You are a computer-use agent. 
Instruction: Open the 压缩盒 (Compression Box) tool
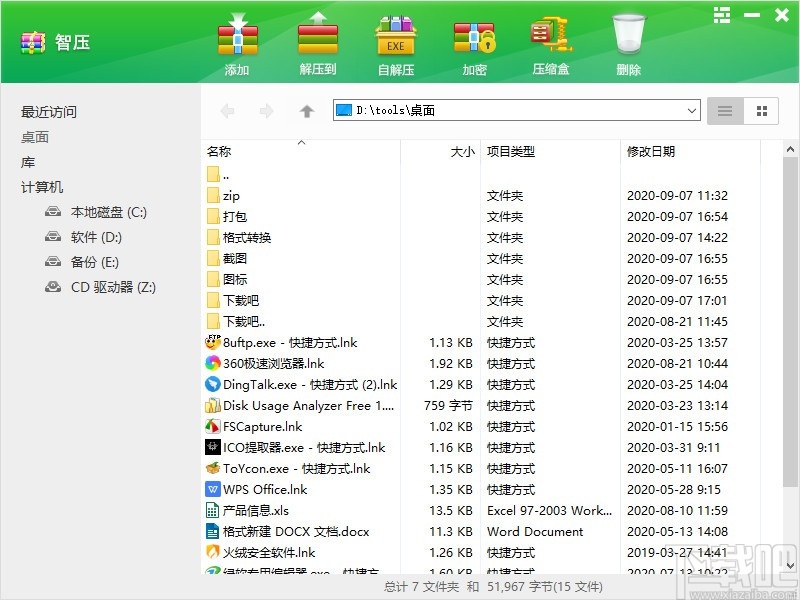tap(551, 42)
